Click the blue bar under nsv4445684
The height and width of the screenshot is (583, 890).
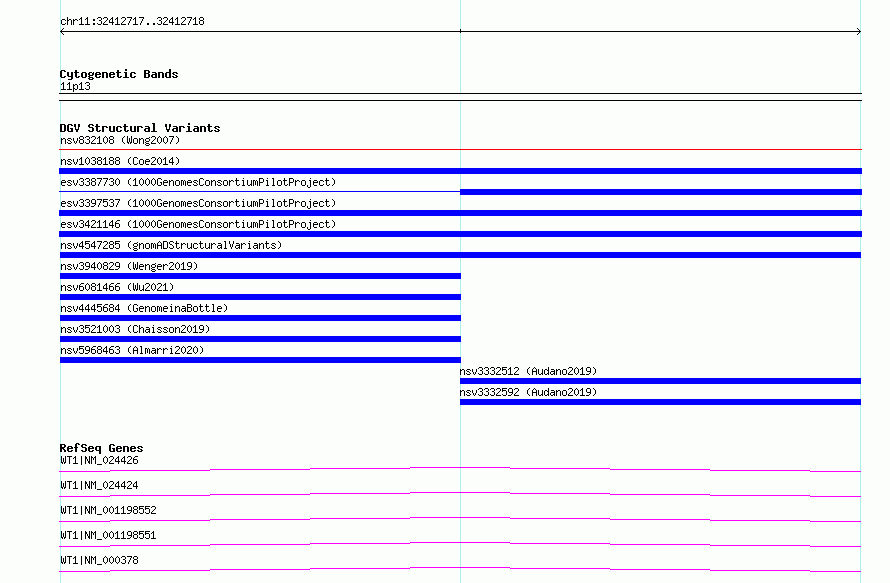click(260, 318)
